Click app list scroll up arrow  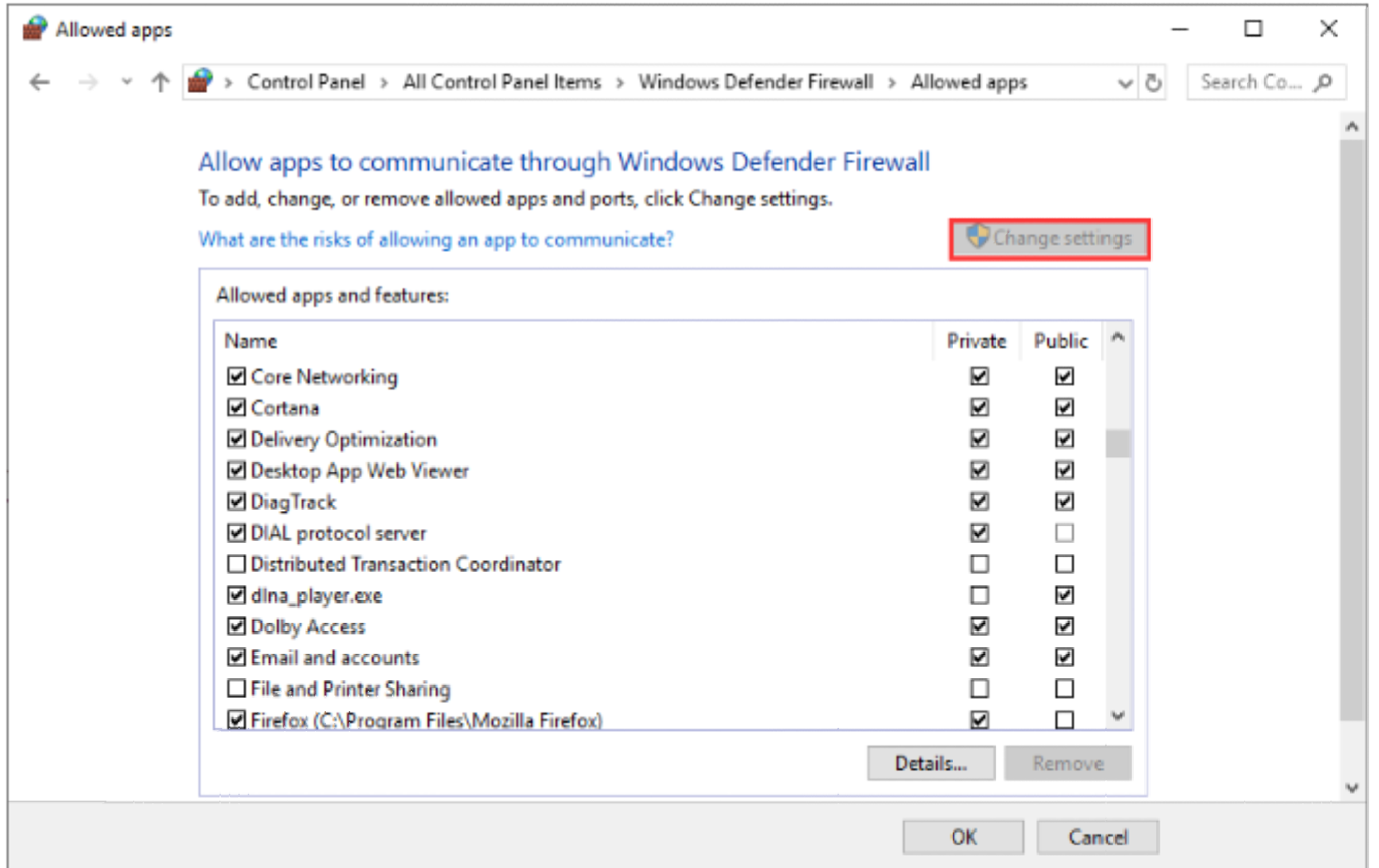point(1118,337)
